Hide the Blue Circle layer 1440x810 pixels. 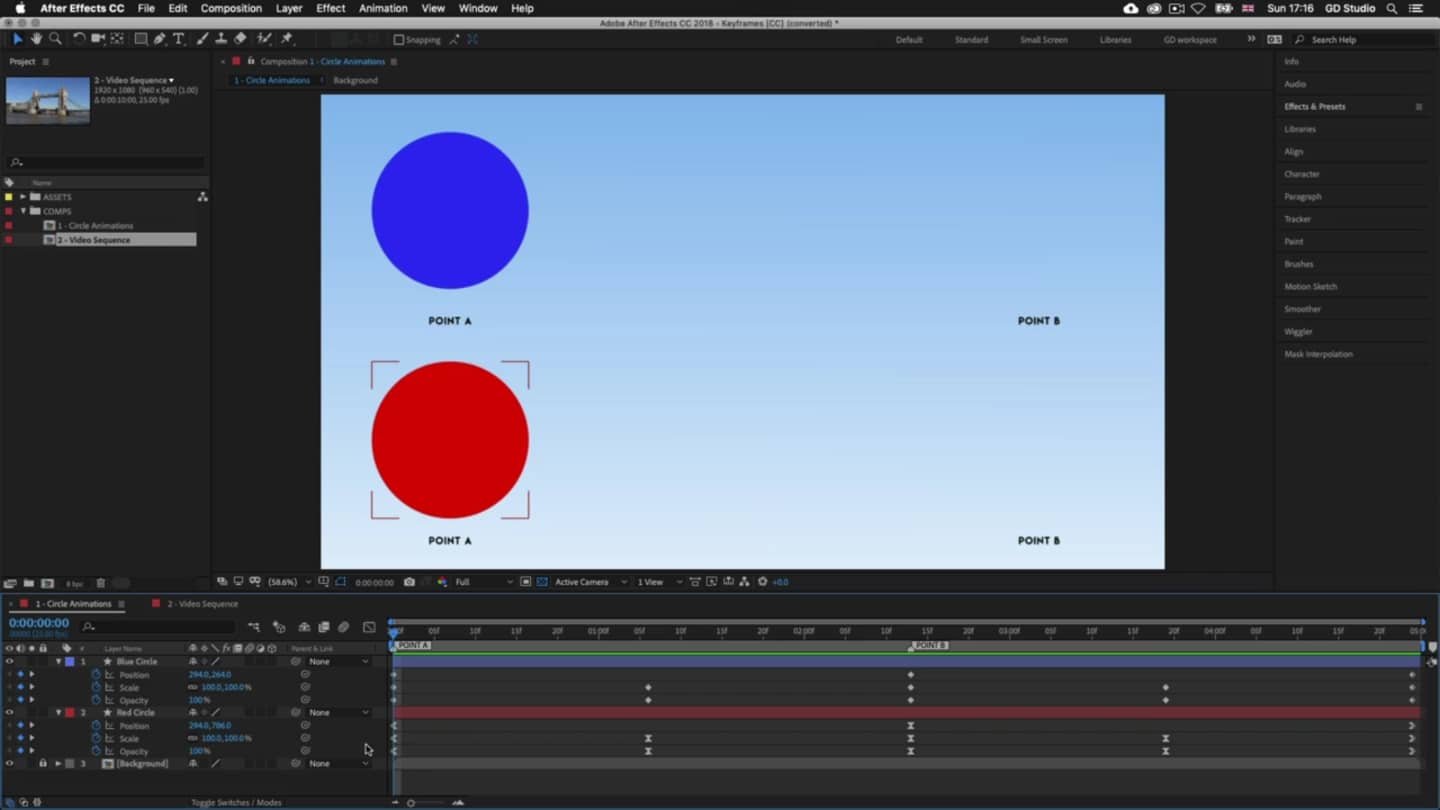pos(9,662)
